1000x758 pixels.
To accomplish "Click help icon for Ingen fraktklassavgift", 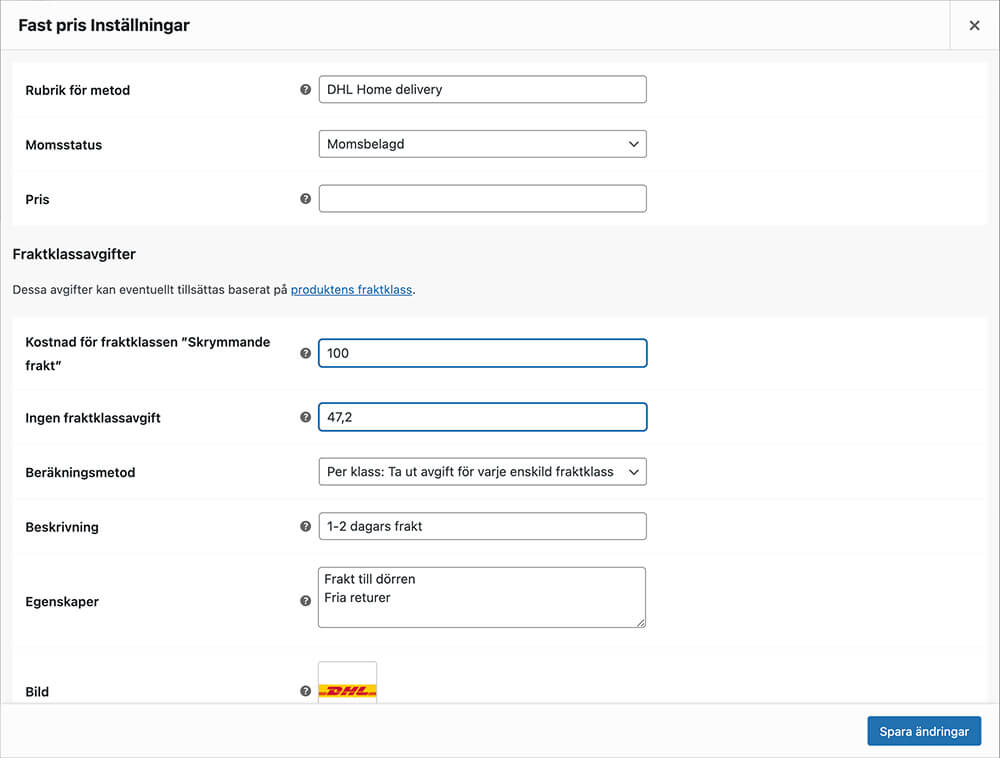I will [x=306, y=417].
